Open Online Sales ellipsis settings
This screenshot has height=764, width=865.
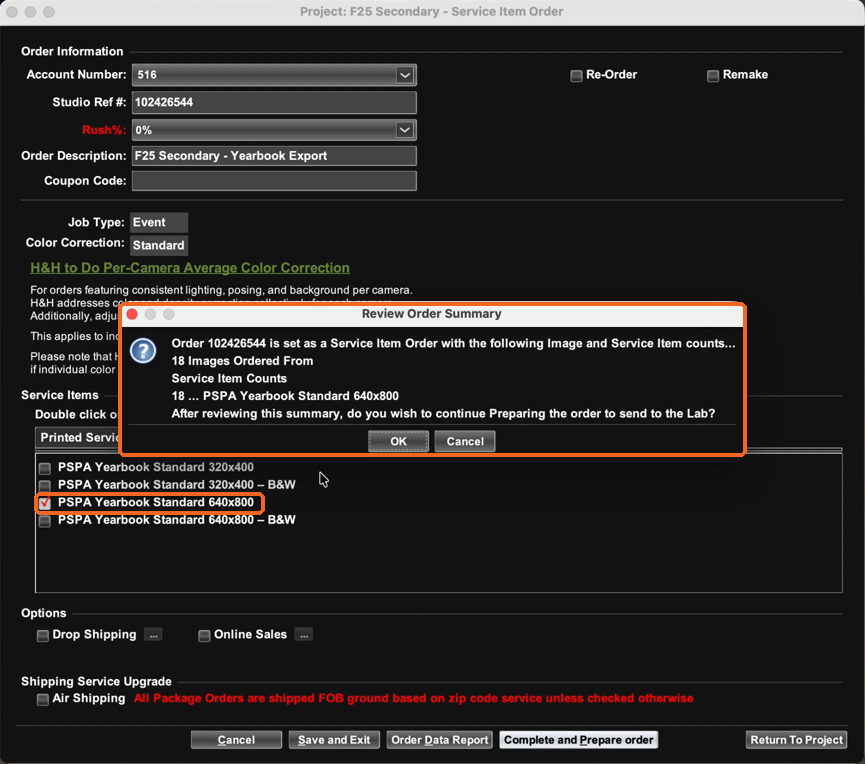(x=303, y=635)
